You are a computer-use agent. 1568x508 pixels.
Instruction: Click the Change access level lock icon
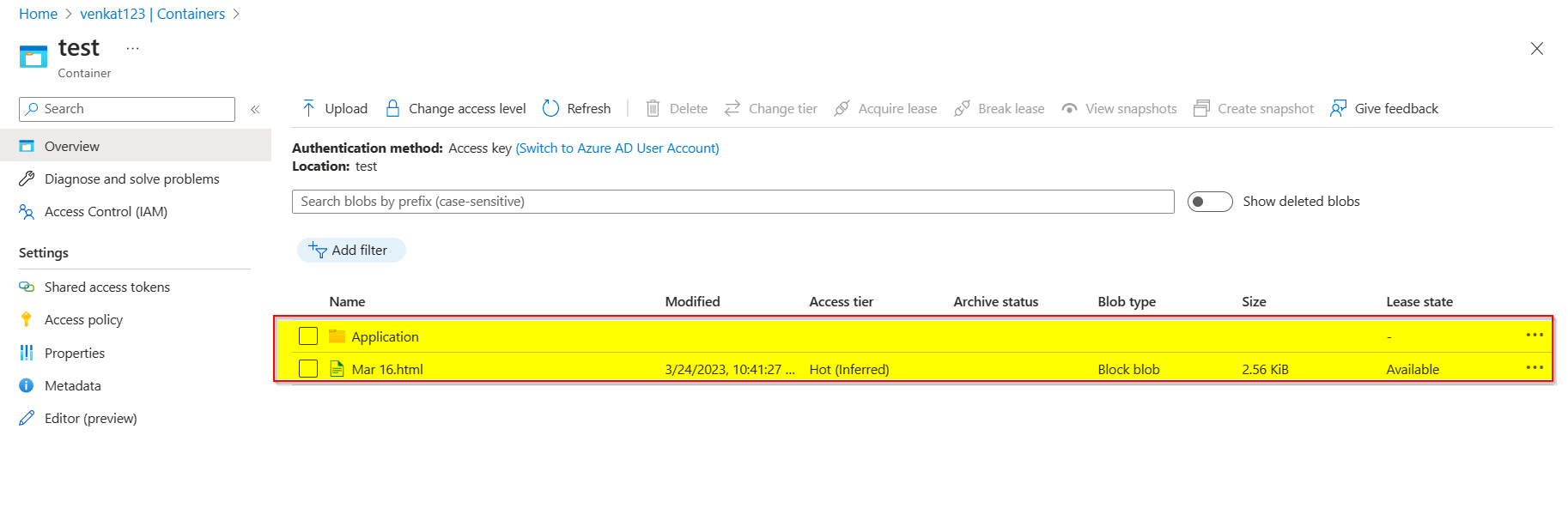pyautogui.click(x=392, y=108)
